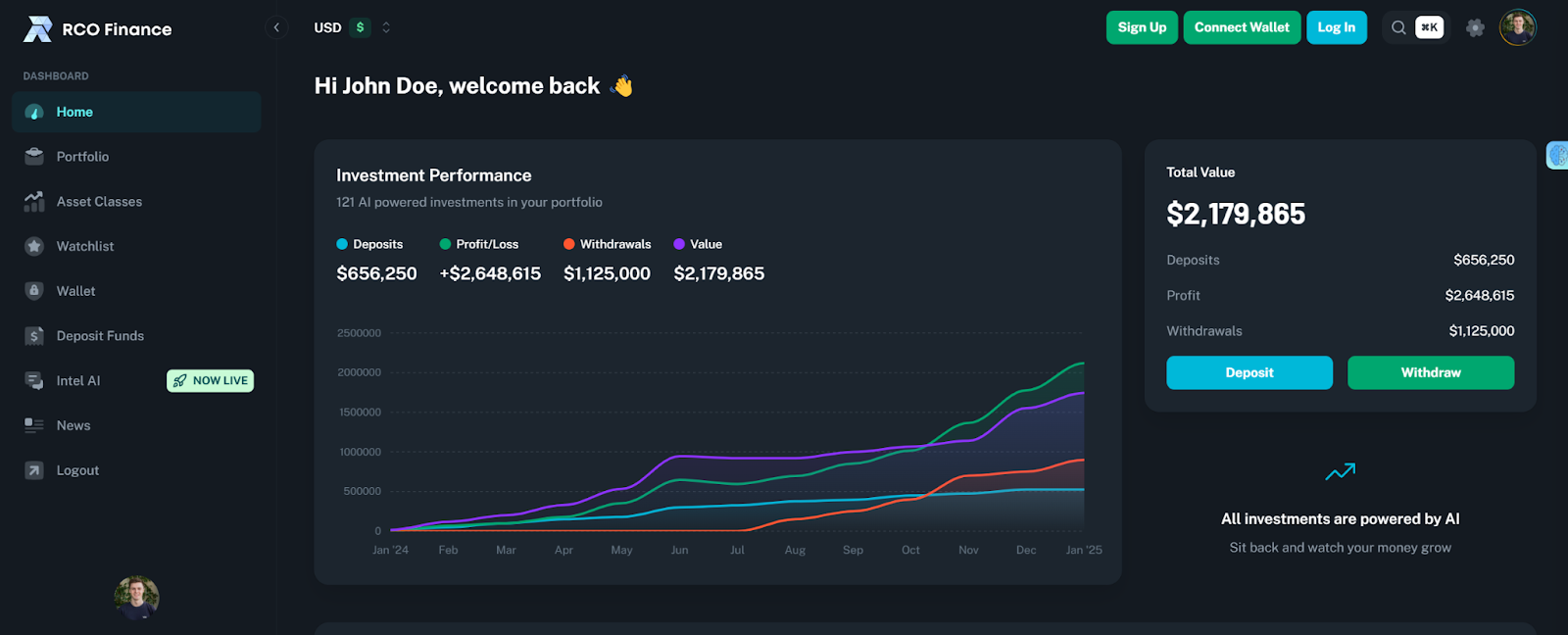Click the settings gear icon
The image size is (1568, 635).
click(1475, 27)
